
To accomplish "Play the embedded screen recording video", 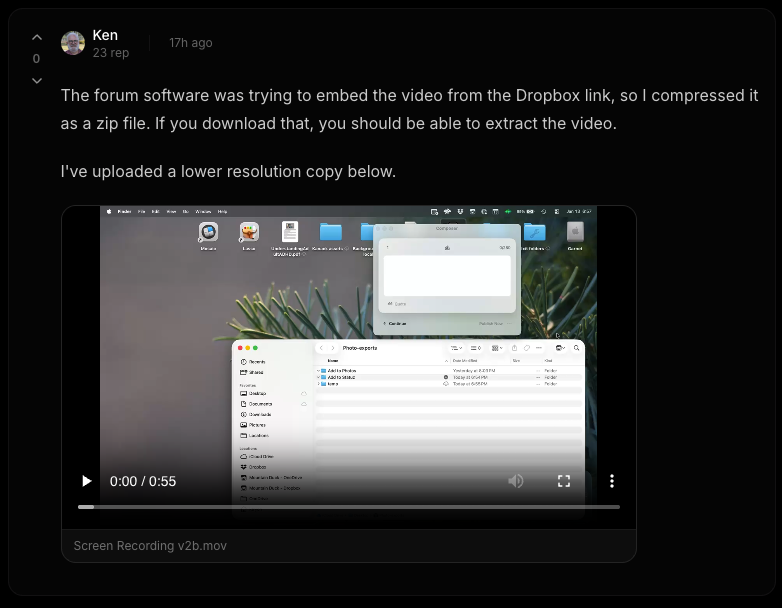I will click(86, 481).
